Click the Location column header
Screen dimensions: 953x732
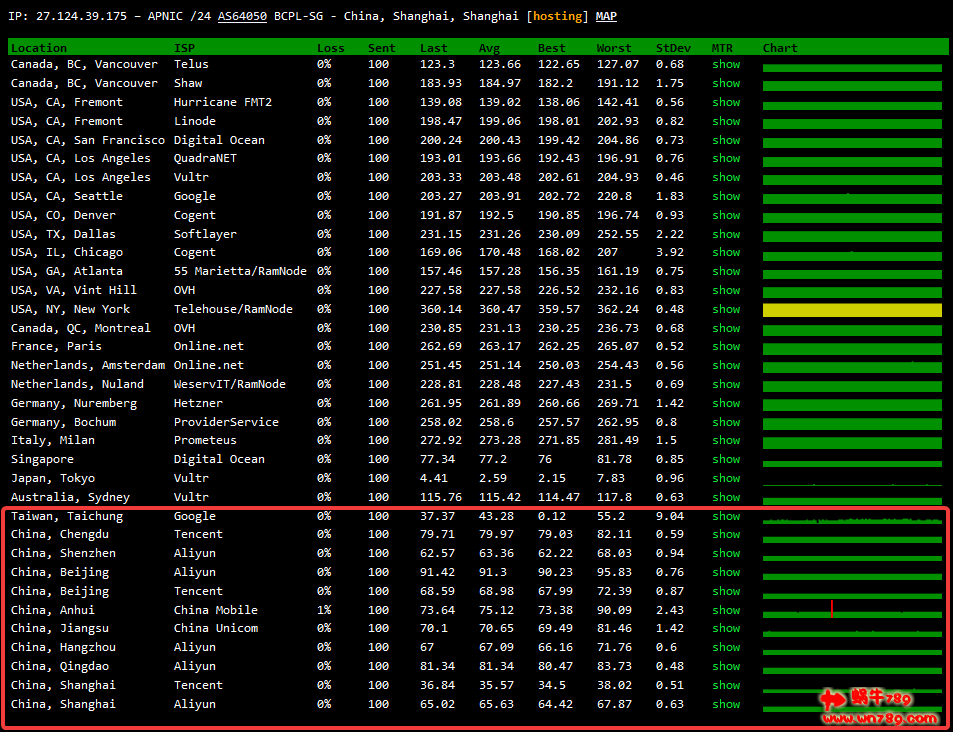pyautogui.click(x=39, y=47)
